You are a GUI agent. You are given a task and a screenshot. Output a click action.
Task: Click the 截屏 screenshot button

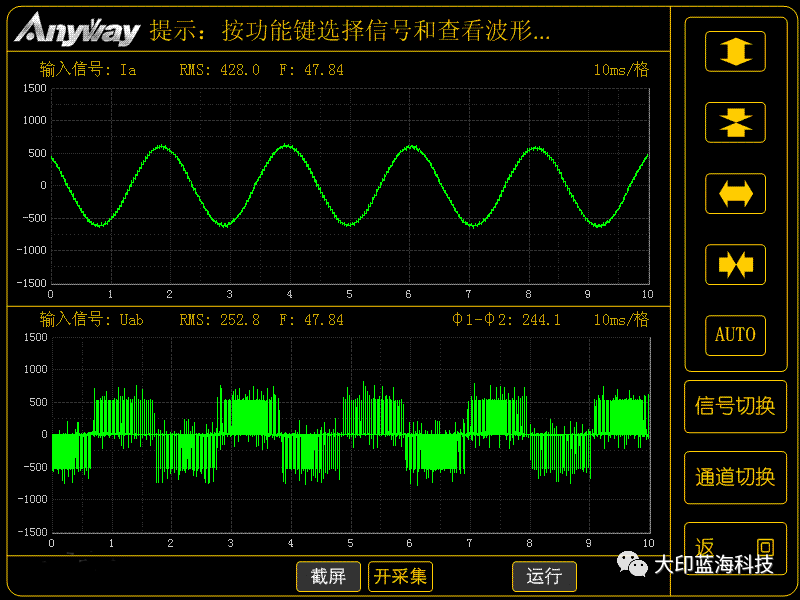pyautogui.click(x=329, y=577)
